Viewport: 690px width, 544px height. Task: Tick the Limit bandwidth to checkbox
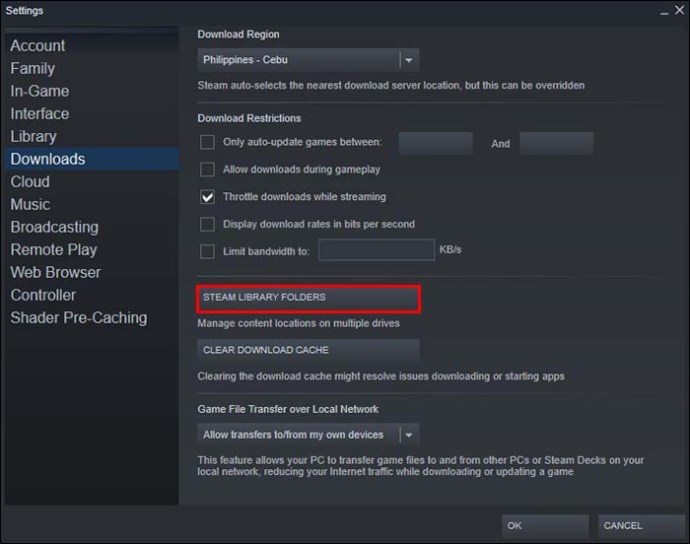click(x=207, y=251)
